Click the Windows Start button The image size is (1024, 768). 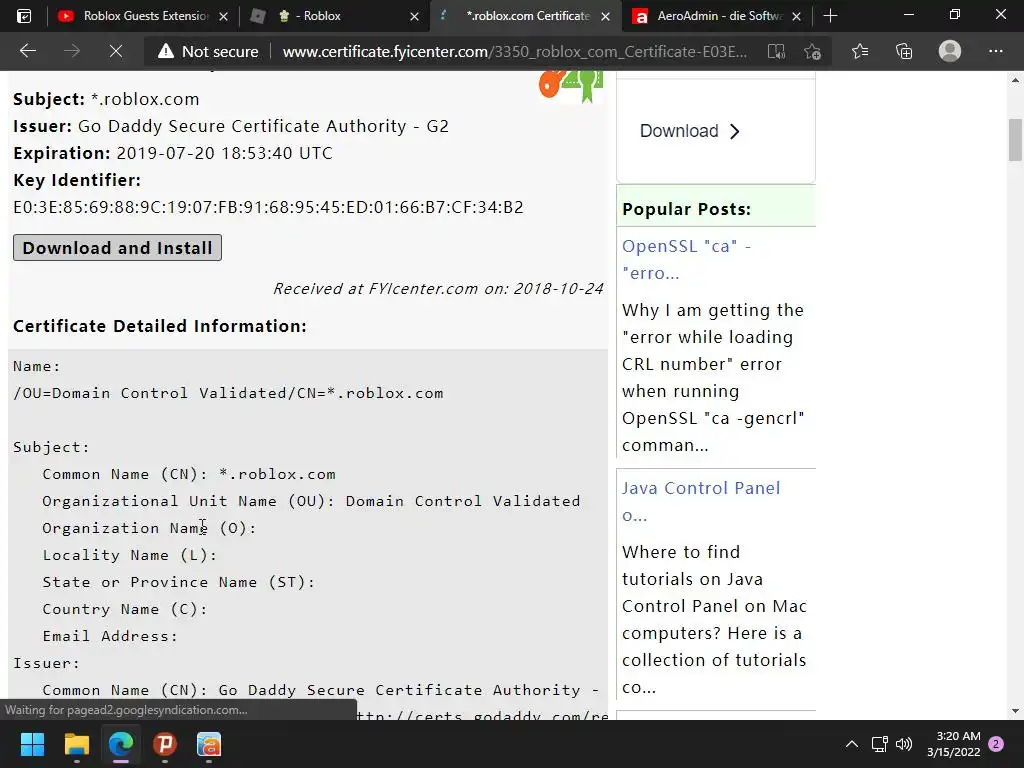click(32, 744)
